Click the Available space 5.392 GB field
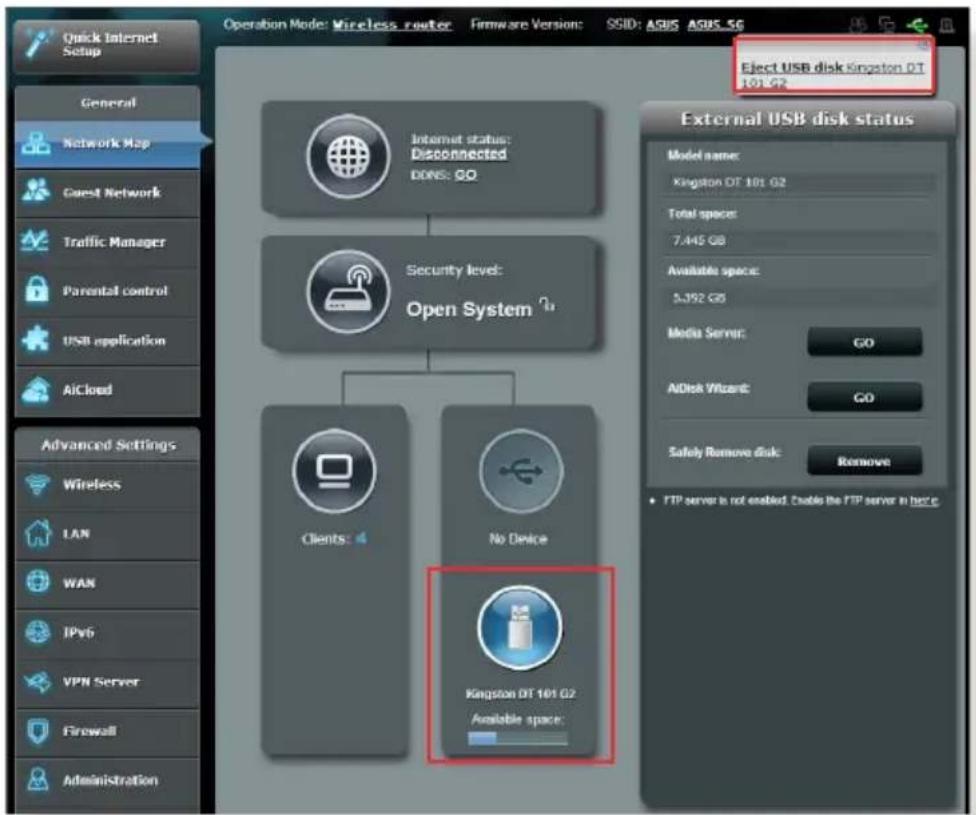The height and width of the screenshot is (815, 976). coord(799,298)
